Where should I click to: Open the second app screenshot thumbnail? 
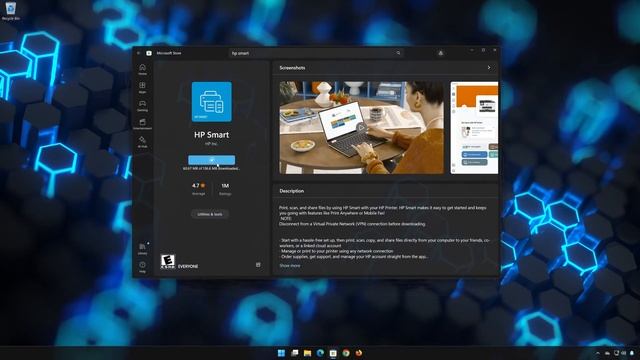(x=474, y=128)
